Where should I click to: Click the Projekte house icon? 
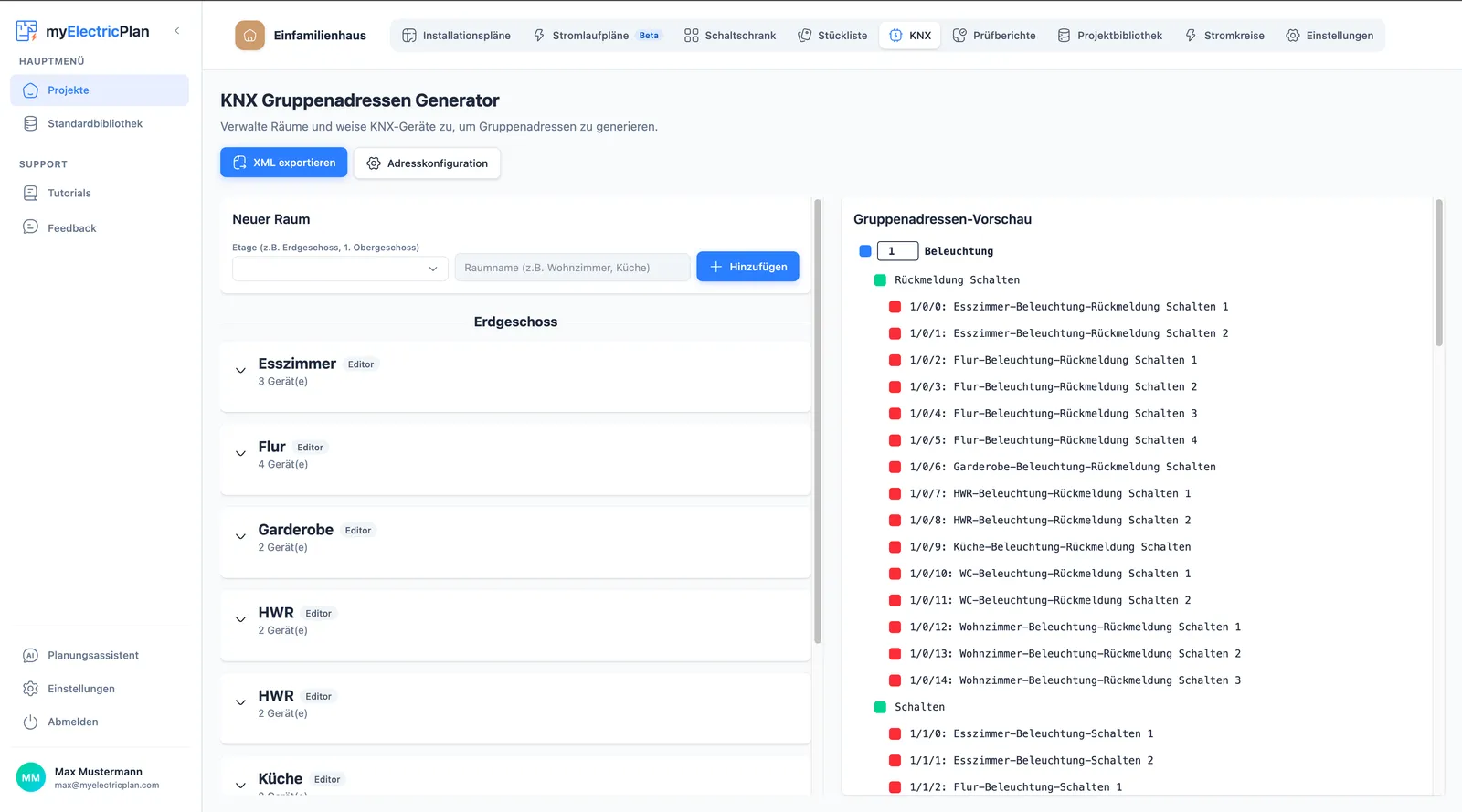(x=30, y=90)
